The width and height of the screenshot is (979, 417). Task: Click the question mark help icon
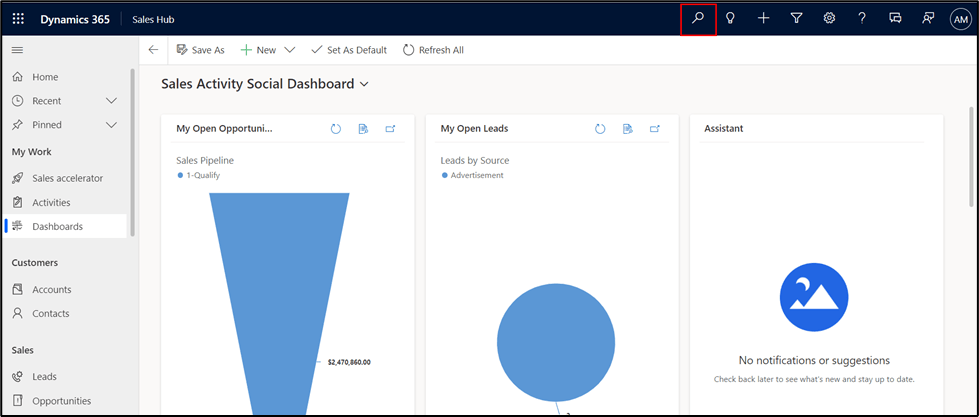(x=862, y=19)
